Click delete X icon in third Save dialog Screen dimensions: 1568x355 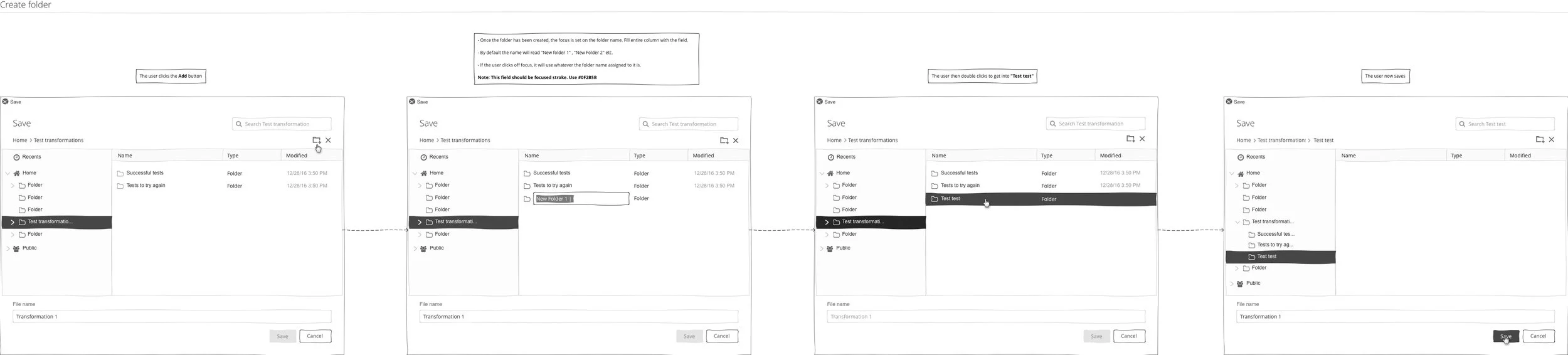(x=1142, y=139)
